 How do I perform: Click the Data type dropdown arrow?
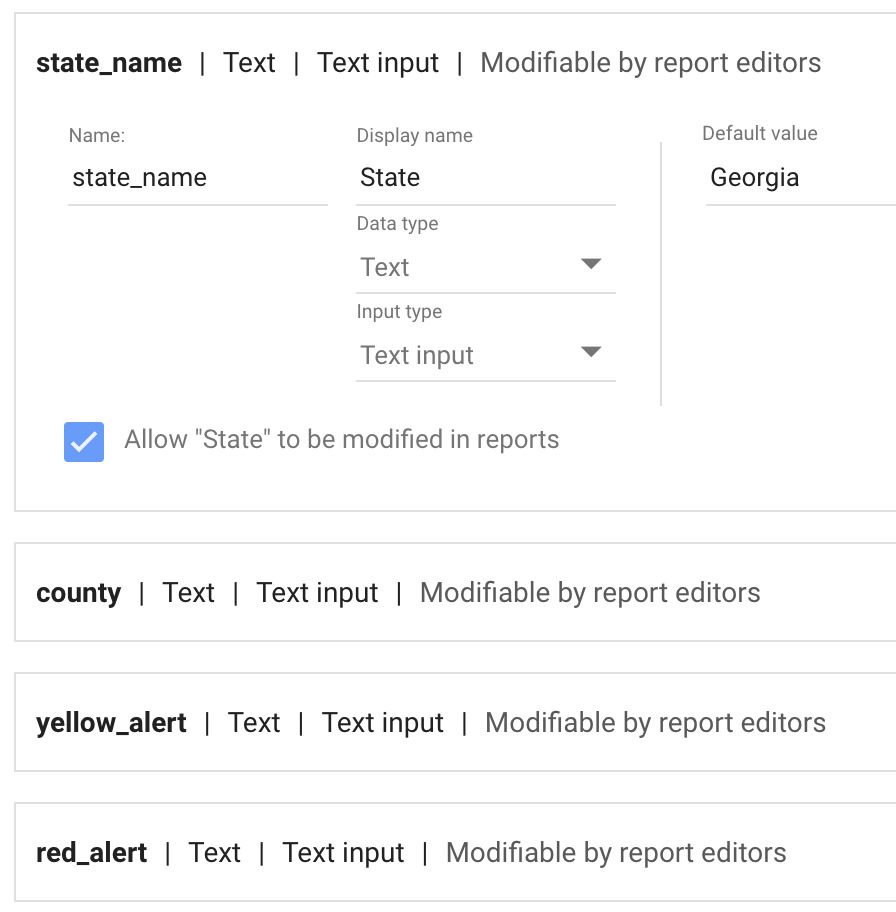click(591, 265)
